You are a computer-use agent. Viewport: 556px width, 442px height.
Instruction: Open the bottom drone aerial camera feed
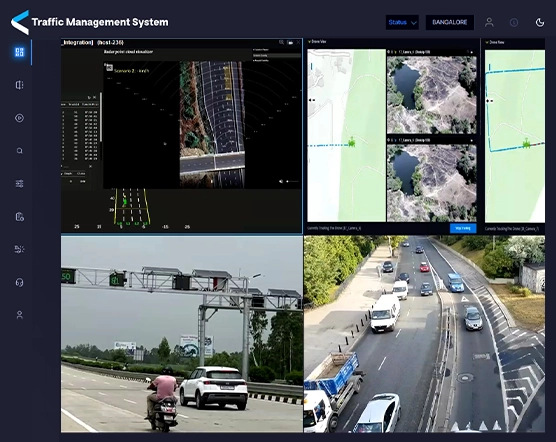(432, 183)
